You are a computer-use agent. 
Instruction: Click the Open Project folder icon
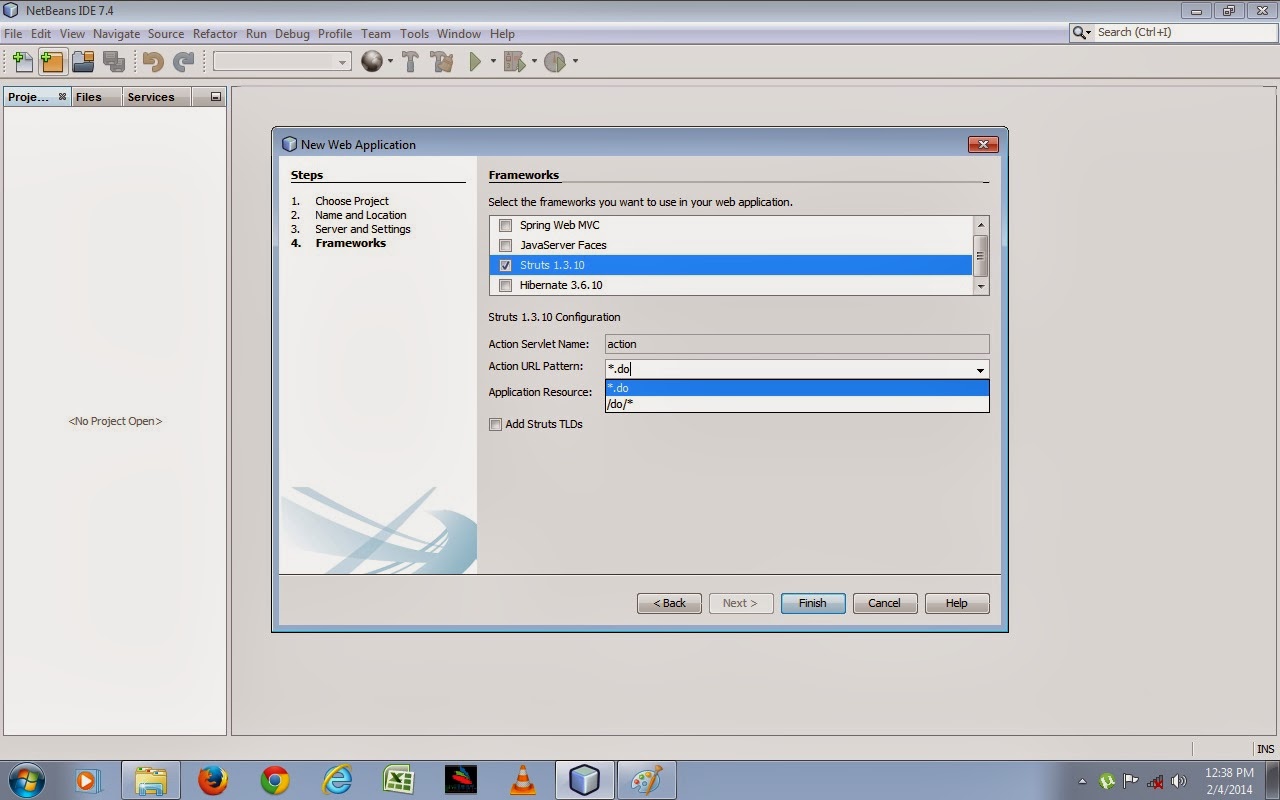pyautogui.click(x=83, y=62)
